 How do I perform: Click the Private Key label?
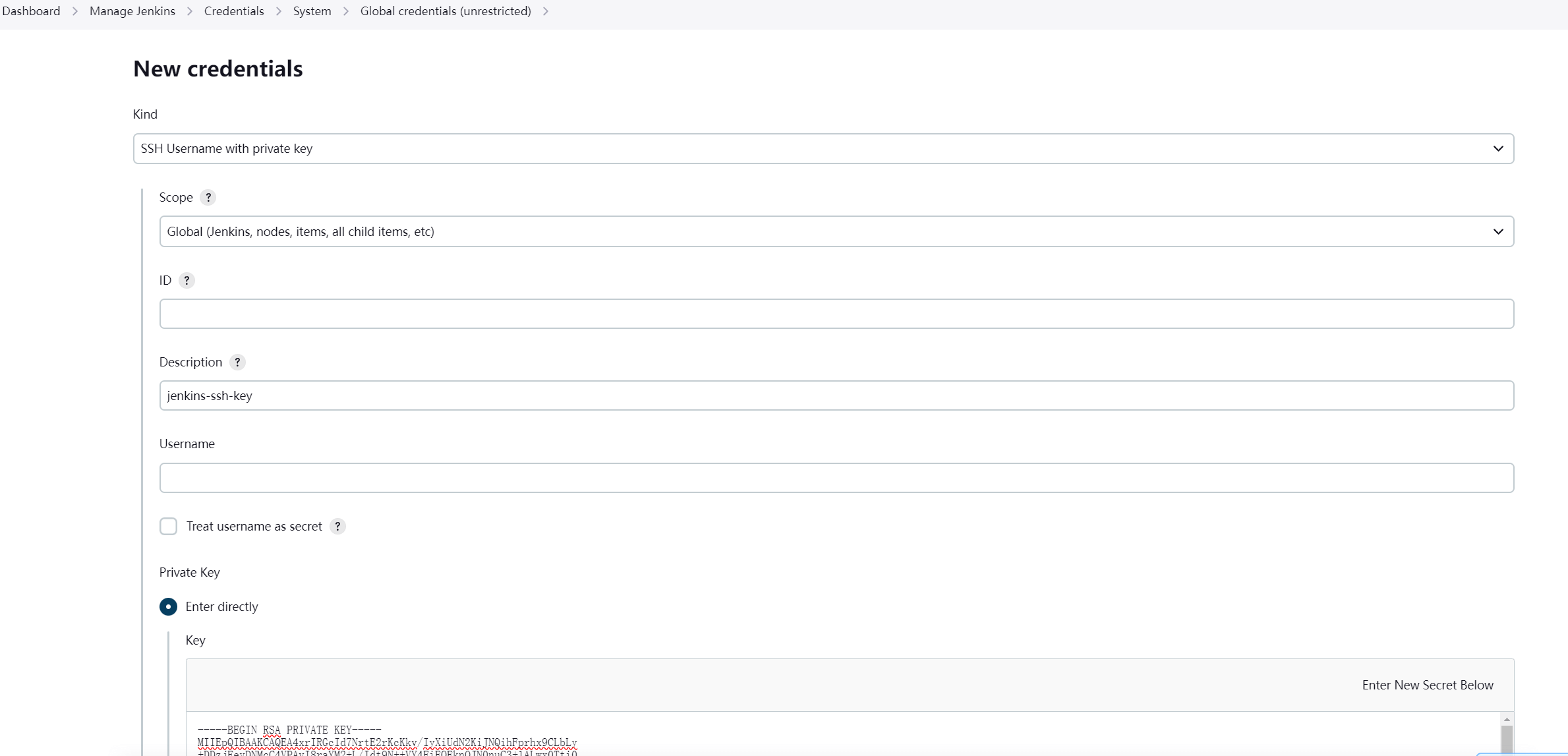[x=190, y=572]
